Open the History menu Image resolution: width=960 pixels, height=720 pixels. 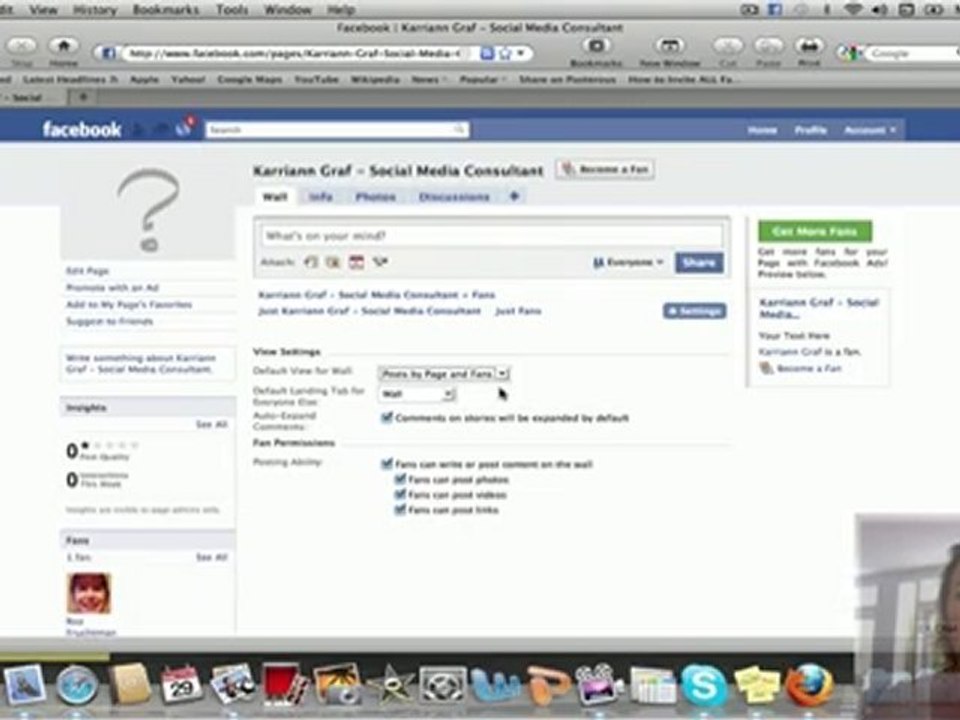[x=94, y=9]
